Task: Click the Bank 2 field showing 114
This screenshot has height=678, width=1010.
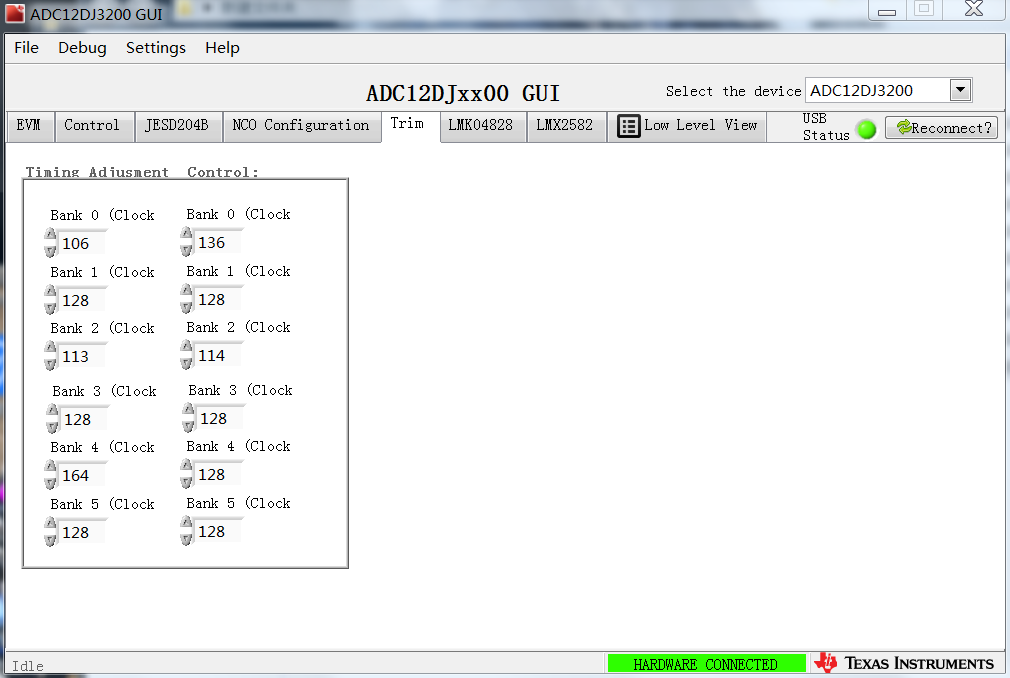Action: click(219, 355)
